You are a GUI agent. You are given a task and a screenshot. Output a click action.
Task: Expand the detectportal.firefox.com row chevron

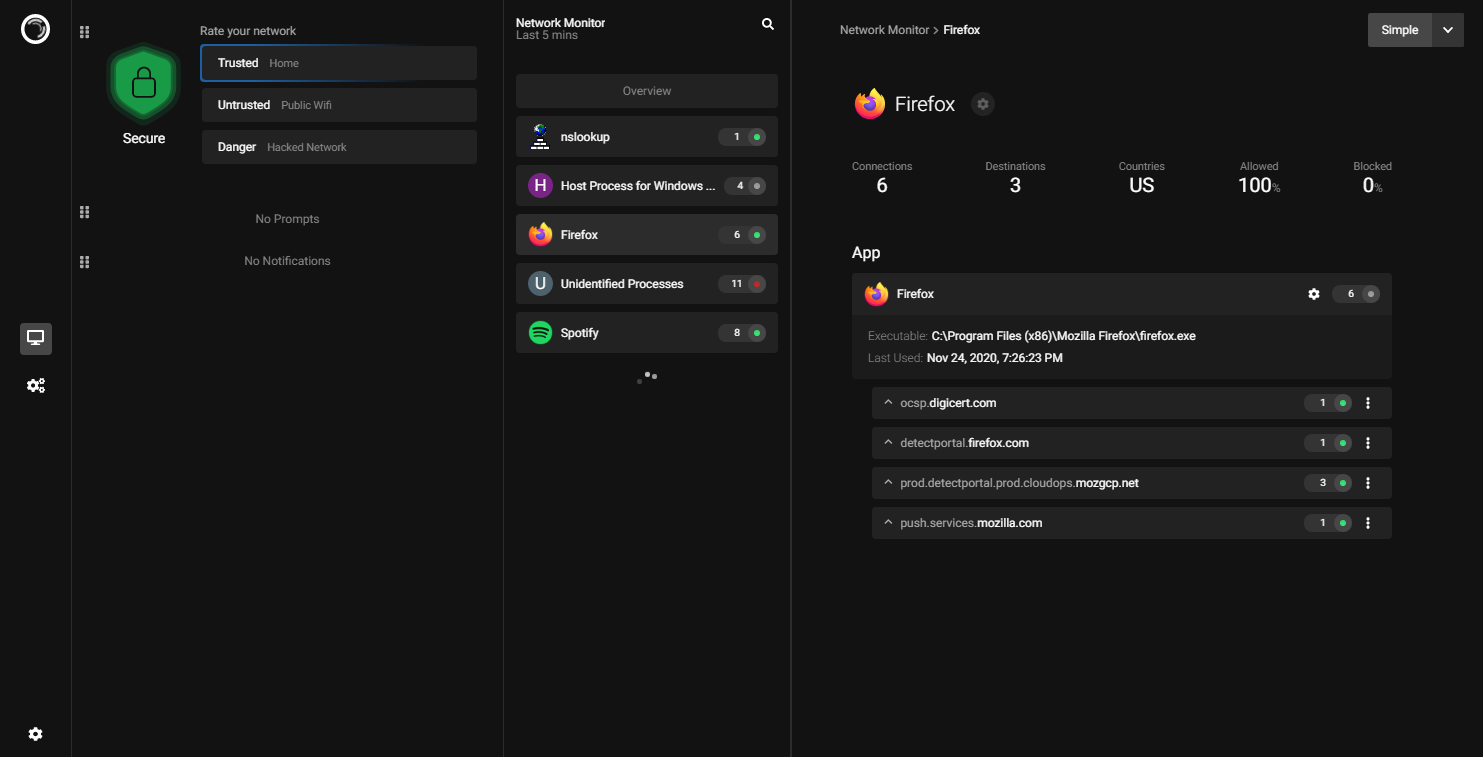[x=887, y=442]
